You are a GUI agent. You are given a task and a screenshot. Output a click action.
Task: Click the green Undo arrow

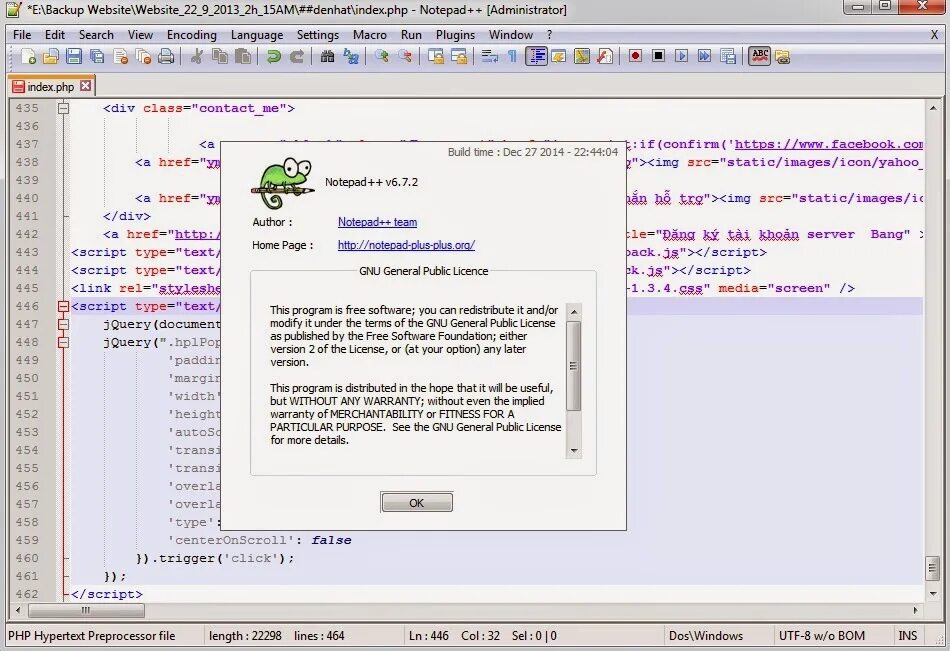pos(273,57)
